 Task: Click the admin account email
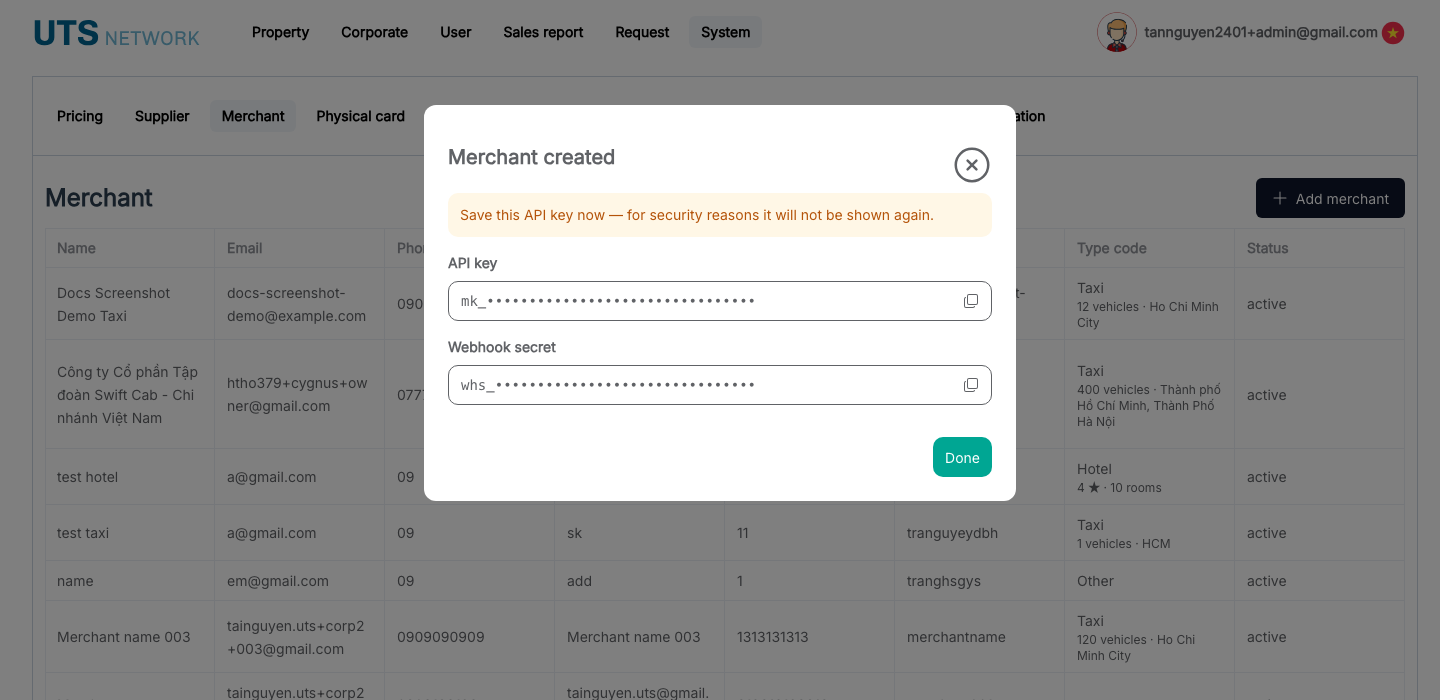point(1260,32)
